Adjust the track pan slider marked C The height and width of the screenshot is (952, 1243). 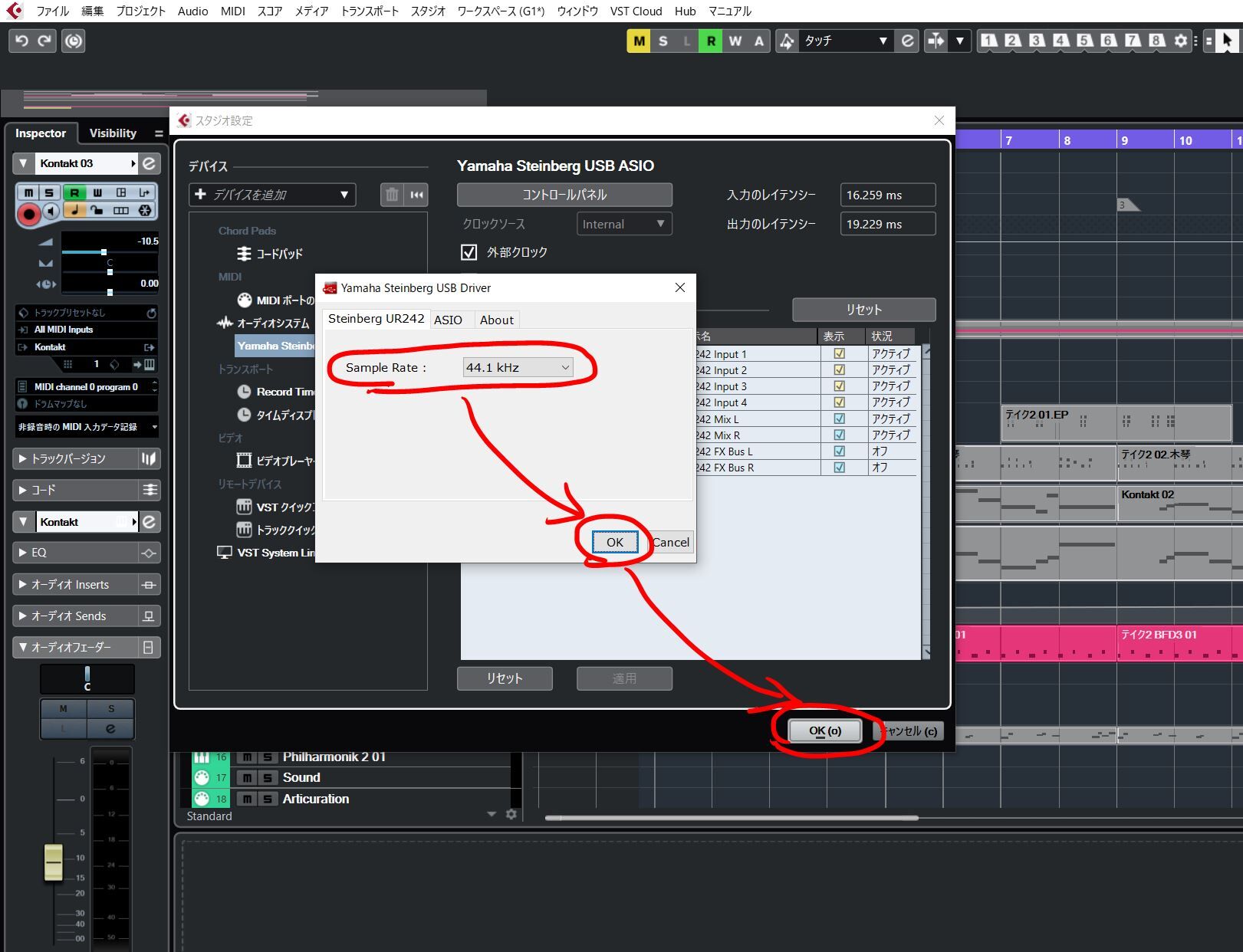[x=110, y=271]
